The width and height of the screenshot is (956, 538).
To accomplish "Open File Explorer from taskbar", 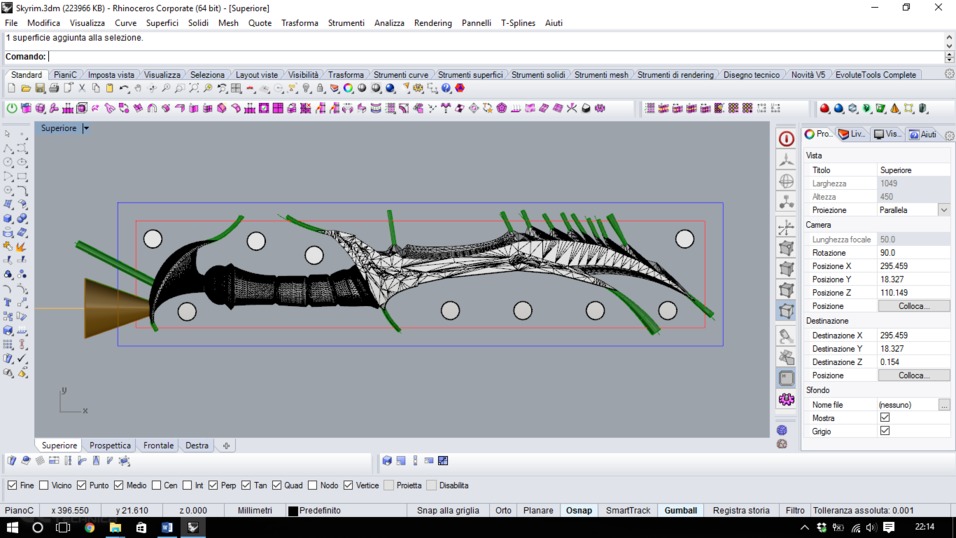I will [x=115, y=528].
